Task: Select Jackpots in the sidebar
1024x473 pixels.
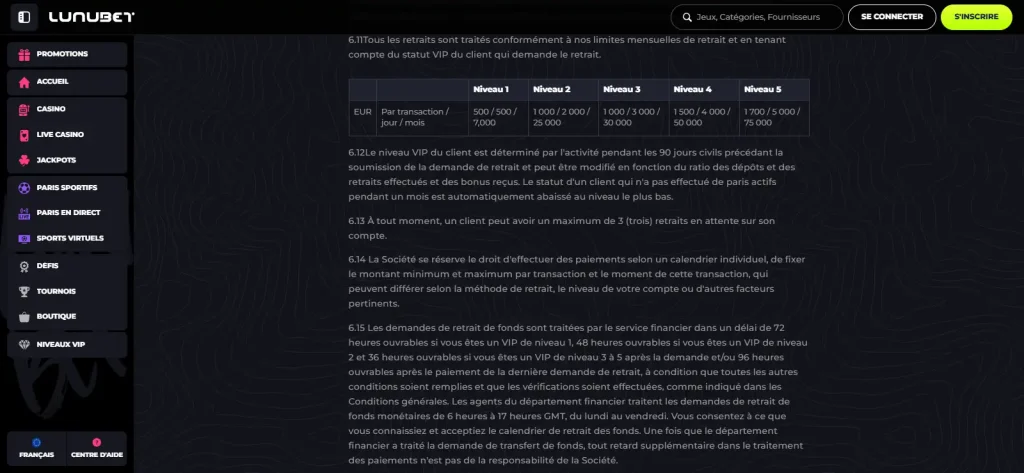Action: [67, 160]
